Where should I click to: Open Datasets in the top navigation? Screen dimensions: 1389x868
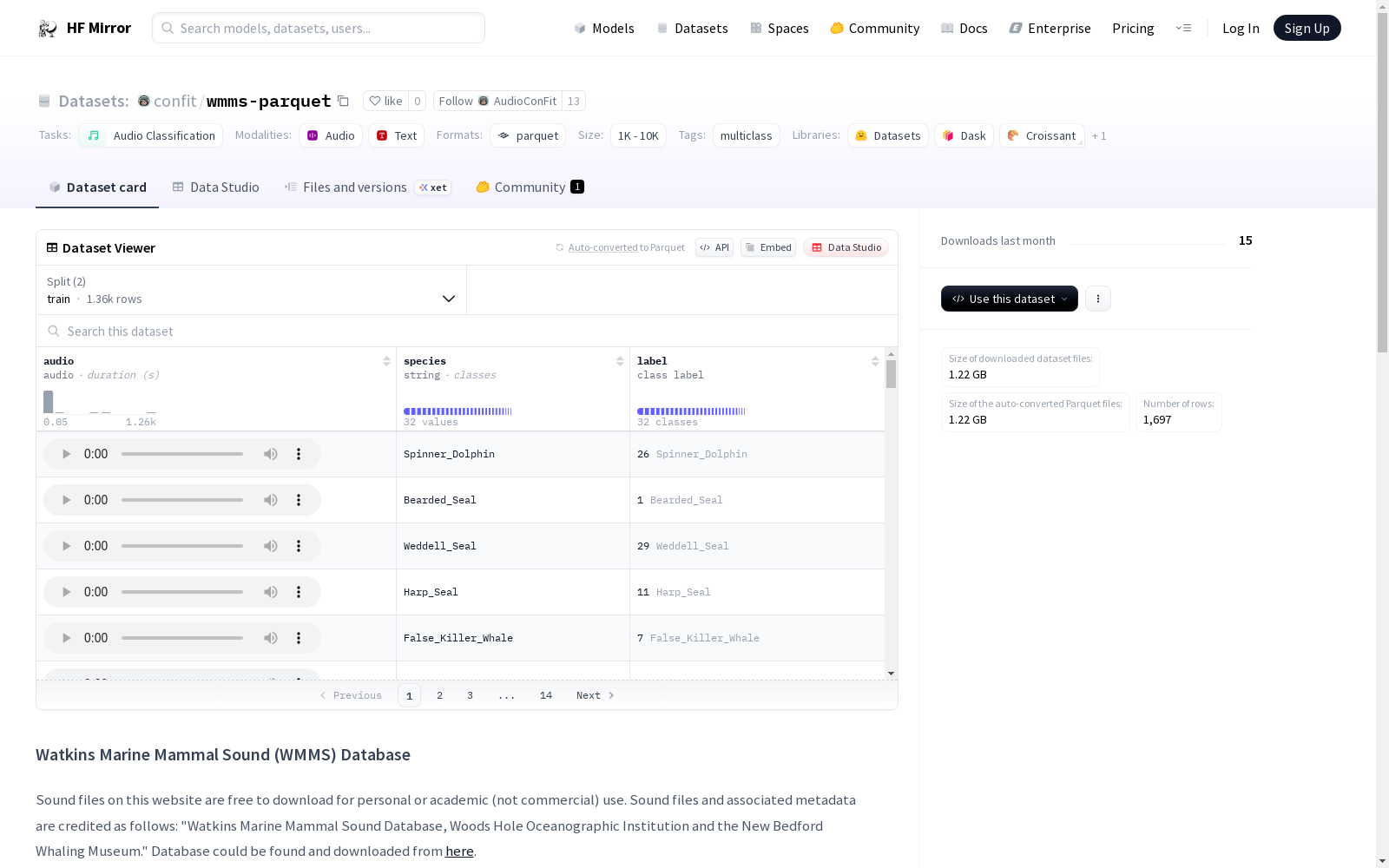pyautogui.click(x=692, y=28)
